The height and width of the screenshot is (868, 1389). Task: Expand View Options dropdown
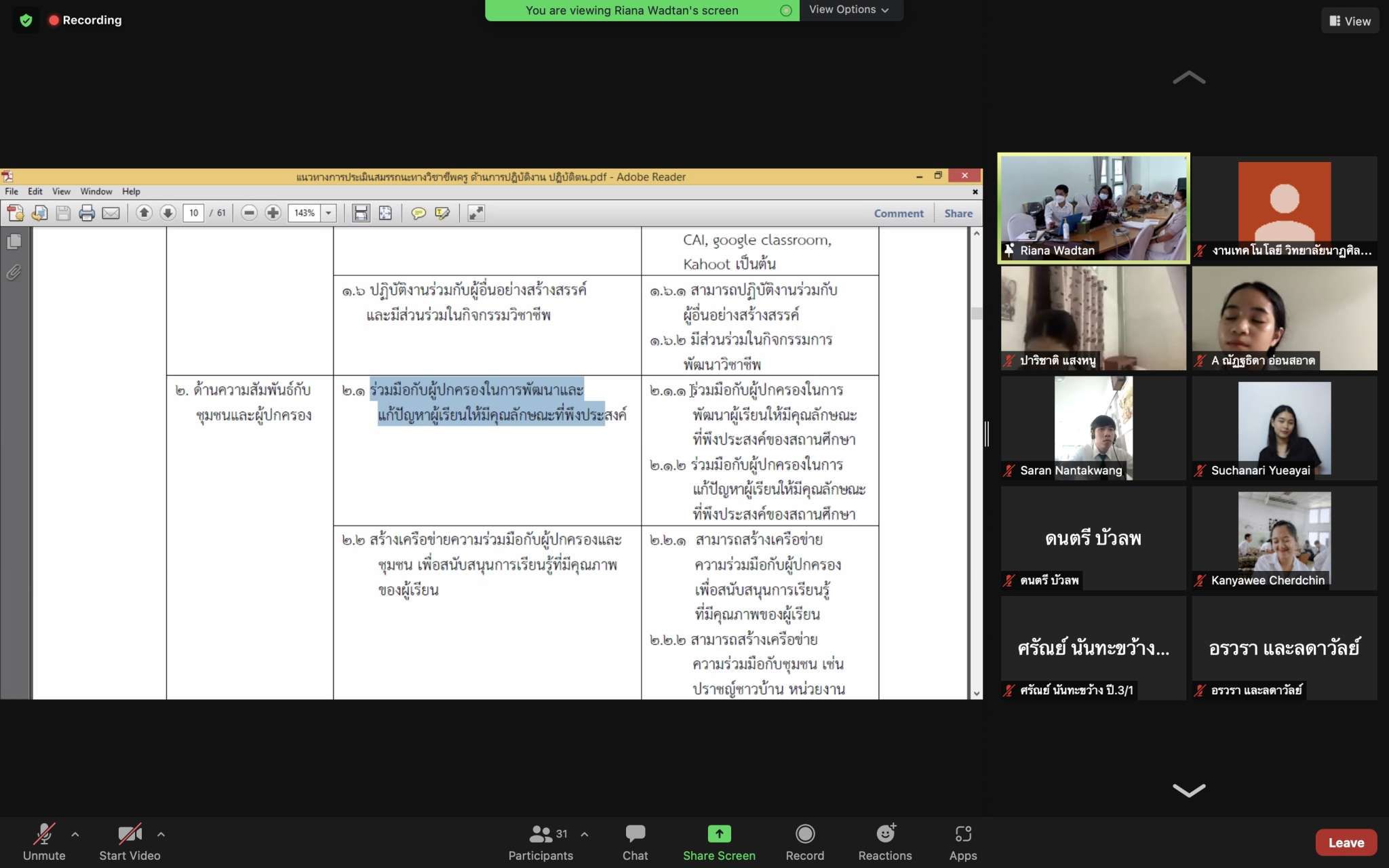[849, 10]
